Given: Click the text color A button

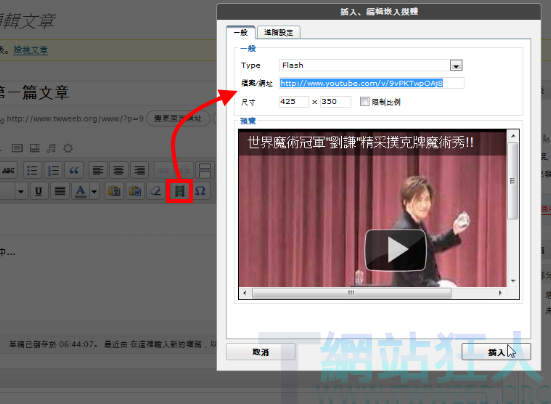Looking at the screenshot, I should pos(80,191).
